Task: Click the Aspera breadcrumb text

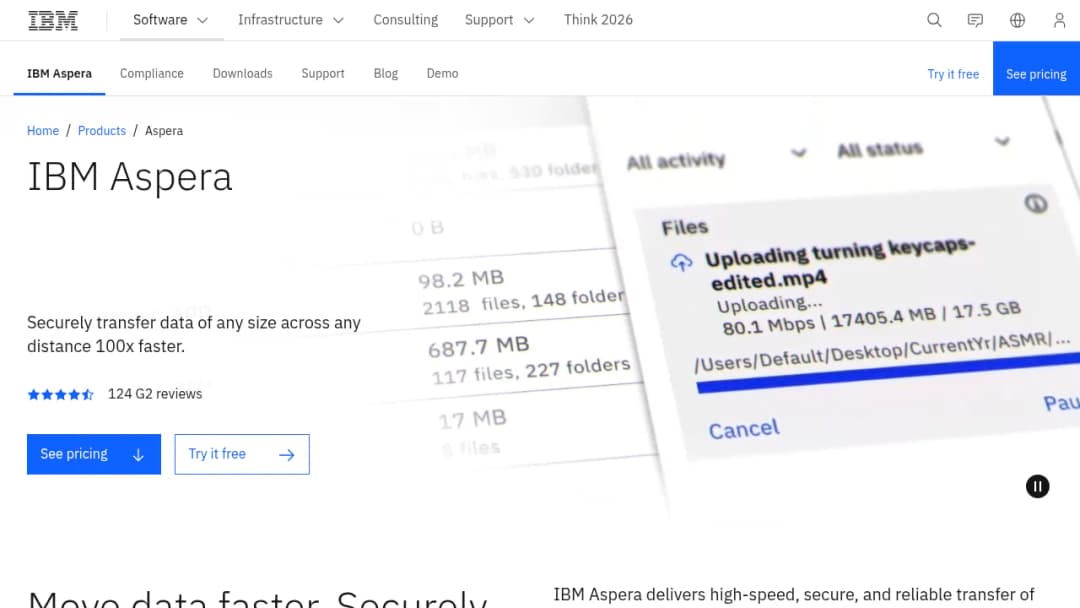Action: [164, 131]
